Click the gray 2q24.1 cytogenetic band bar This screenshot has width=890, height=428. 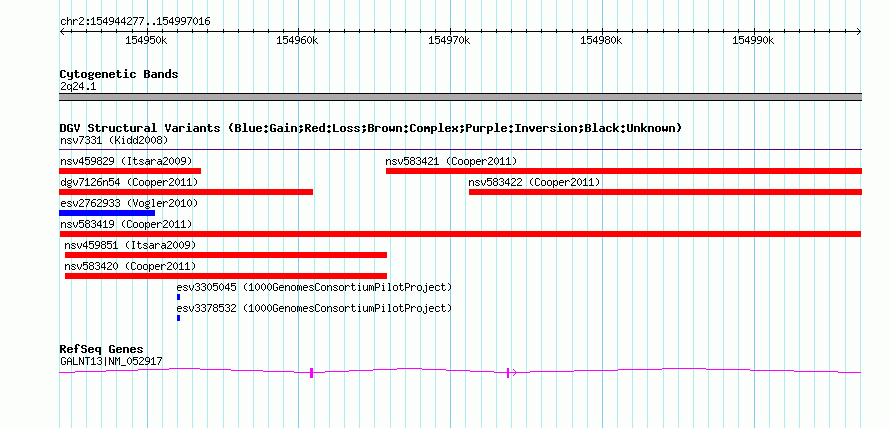click(460, 96)
